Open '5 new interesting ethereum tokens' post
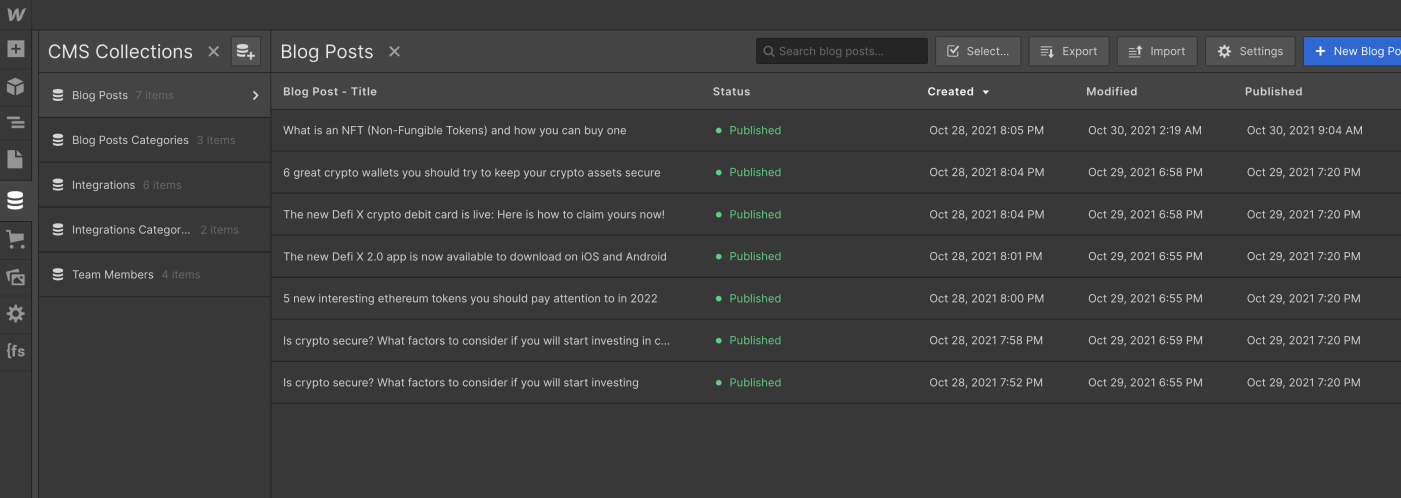Image resolution: width=1401 pixels, height=498 pixels. pos(470,298)
